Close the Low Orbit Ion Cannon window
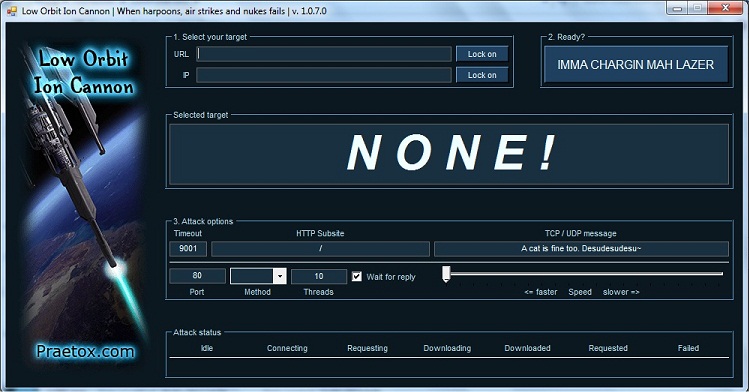 725,8
